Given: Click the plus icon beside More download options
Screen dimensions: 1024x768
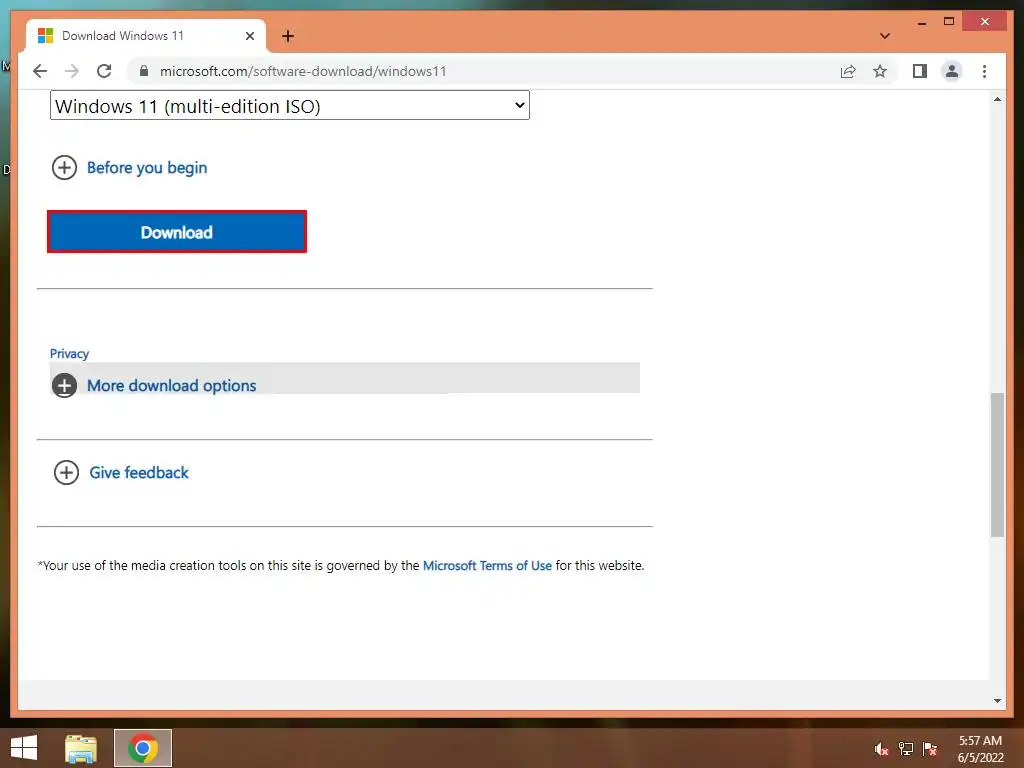Looking at the screenshot, I should [x=64, y=385].
